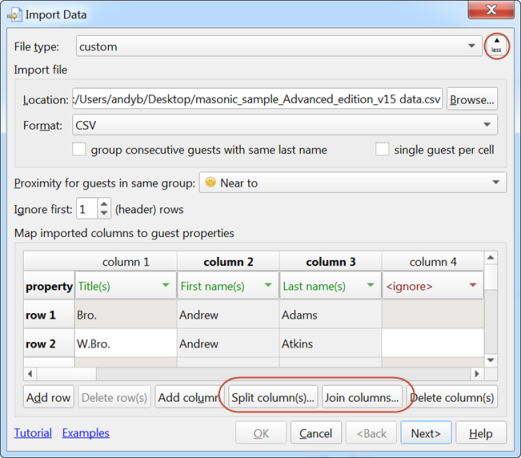The image size is (521, 458).
Task: Click the 'Bro.' cell in row 1
Action: 126,314
